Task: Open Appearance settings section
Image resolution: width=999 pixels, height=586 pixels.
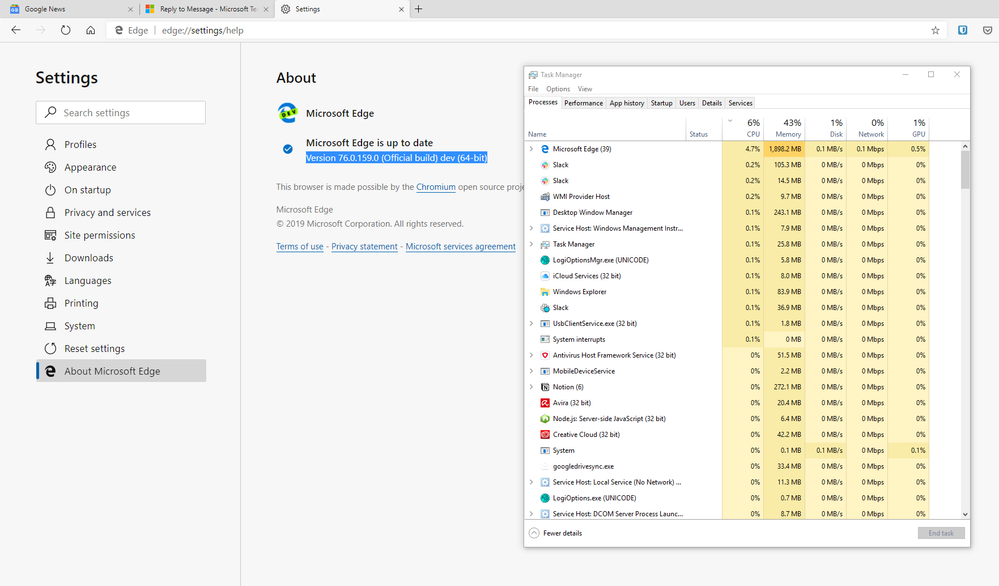Action: point(120,168)
